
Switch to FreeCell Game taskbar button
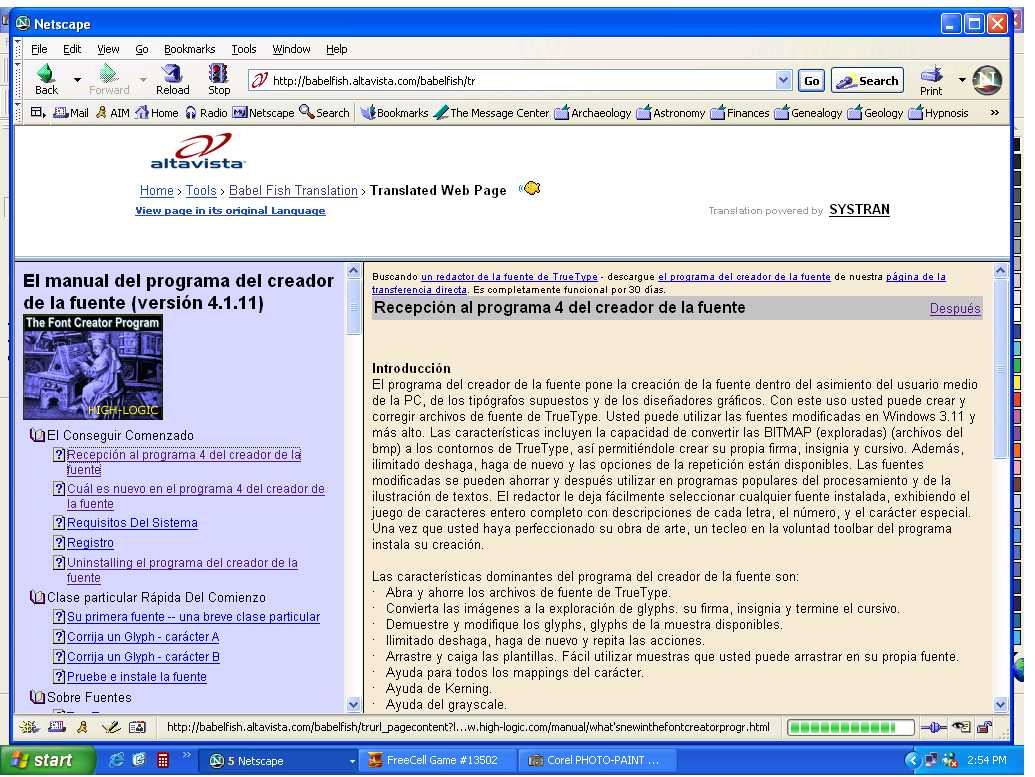point(436,760)
